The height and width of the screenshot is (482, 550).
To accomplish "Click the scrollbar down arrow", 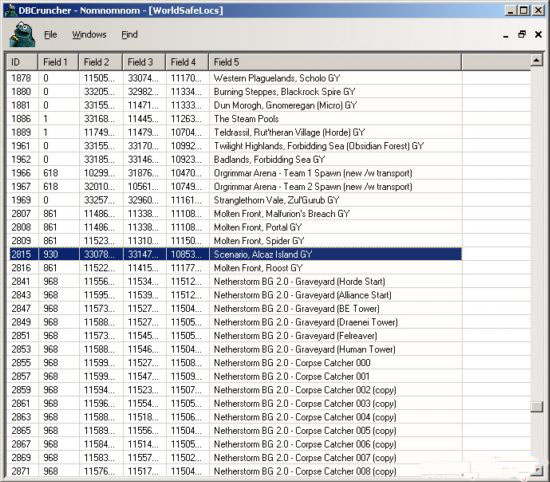I will [536, 470].
